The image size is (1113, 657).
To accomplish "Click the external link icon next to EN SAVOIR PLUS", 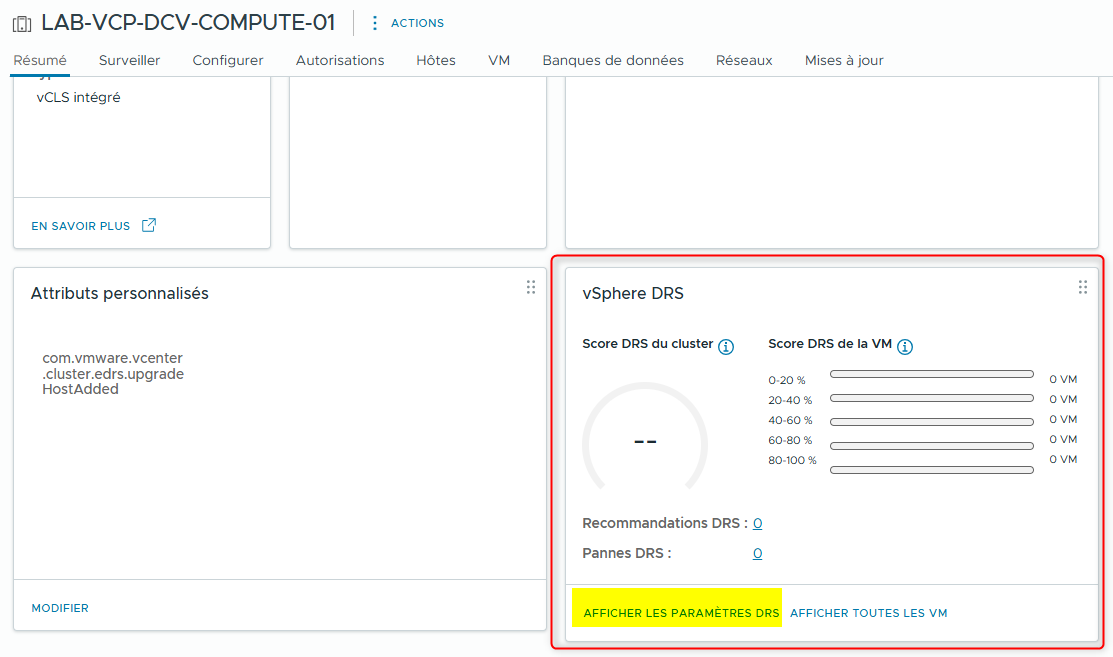I will point(149,225).
